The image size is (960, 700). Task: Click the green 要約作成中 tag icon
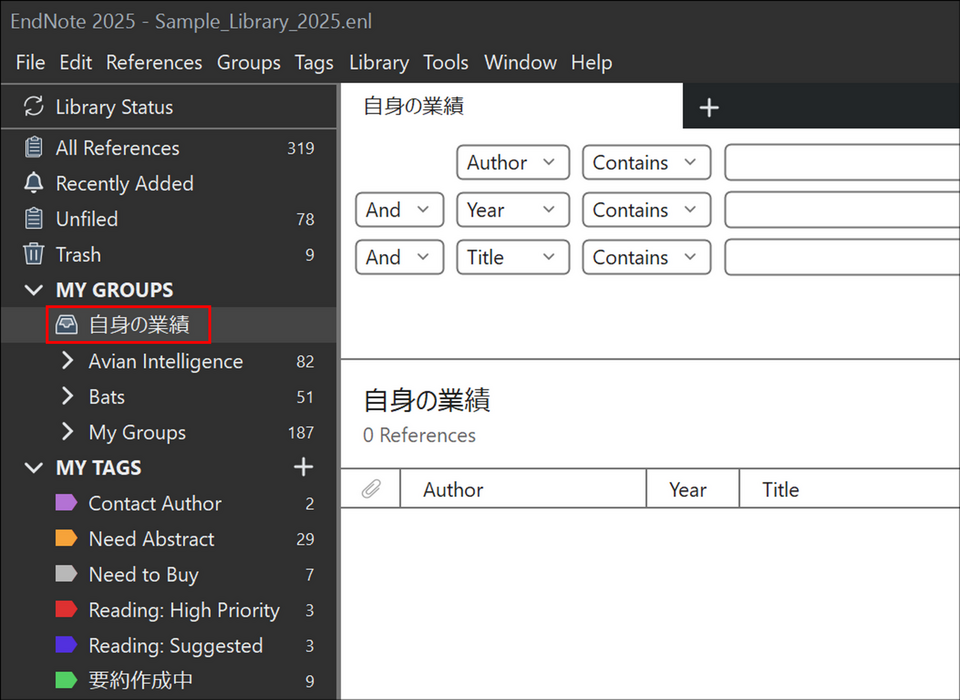pos(66,680)
